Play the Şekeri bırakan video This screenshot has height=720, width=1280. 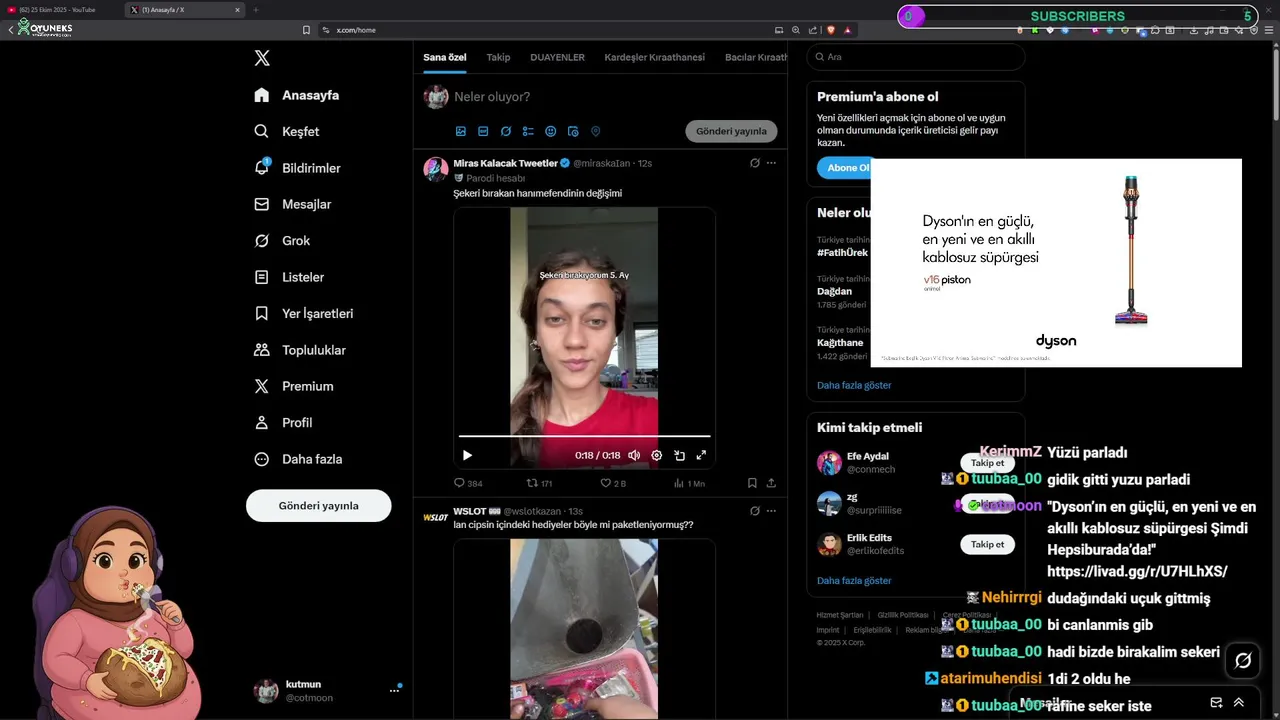[x=467, y=455]
